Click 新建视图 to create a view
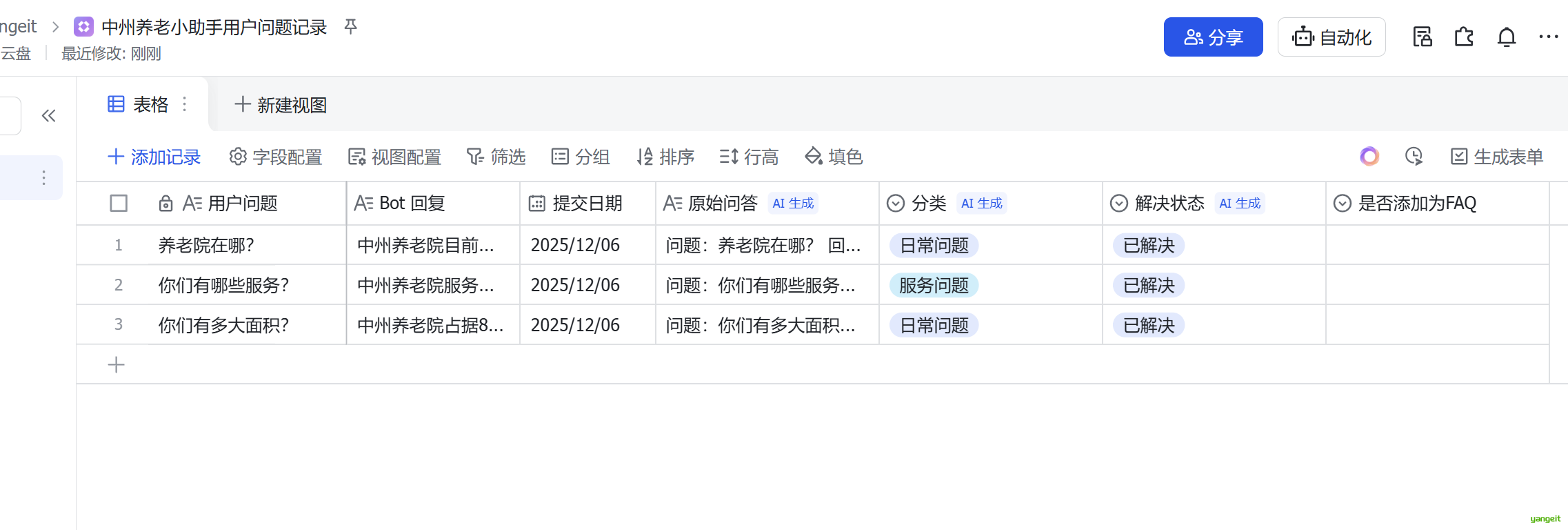Screen dimensions: 1568x530 [281, 105]
